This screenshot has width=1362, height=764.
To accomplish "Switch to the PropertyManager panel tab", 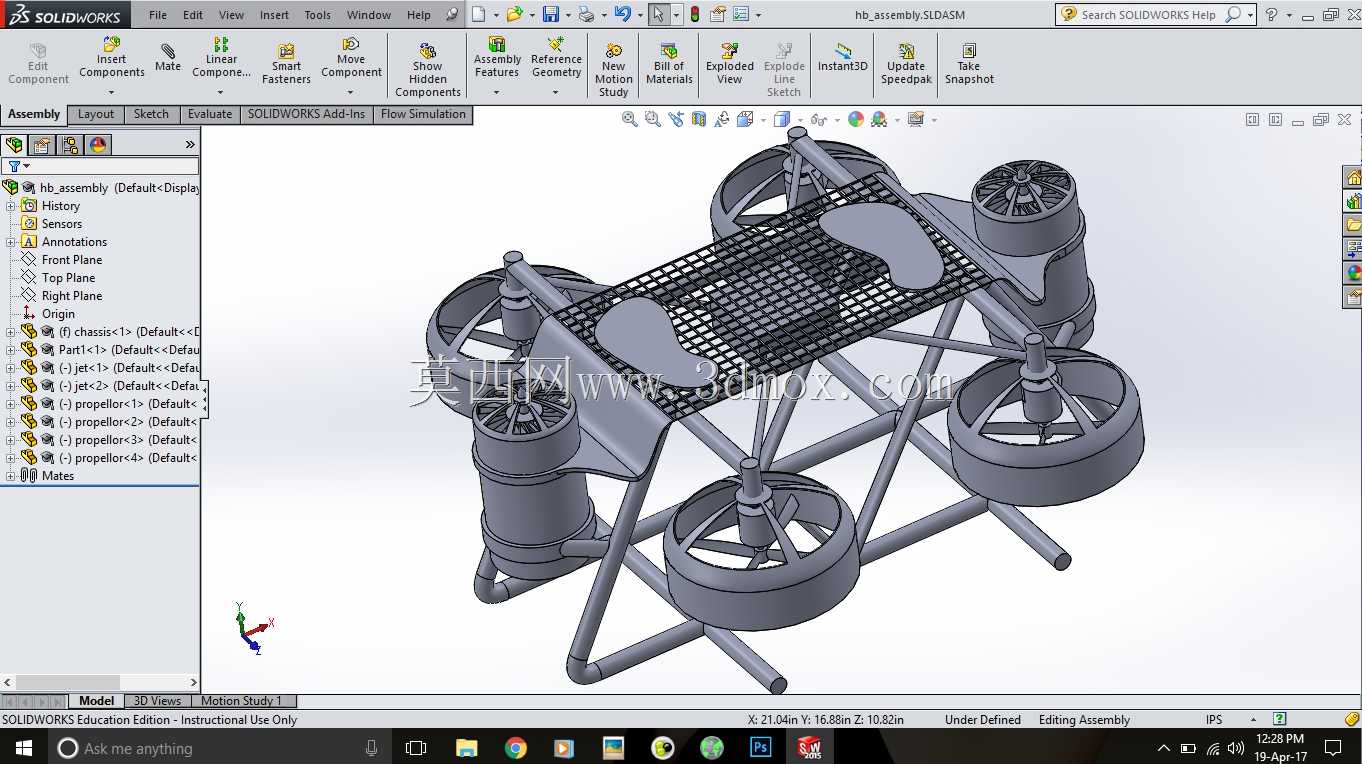I will [x=42, y=145].
